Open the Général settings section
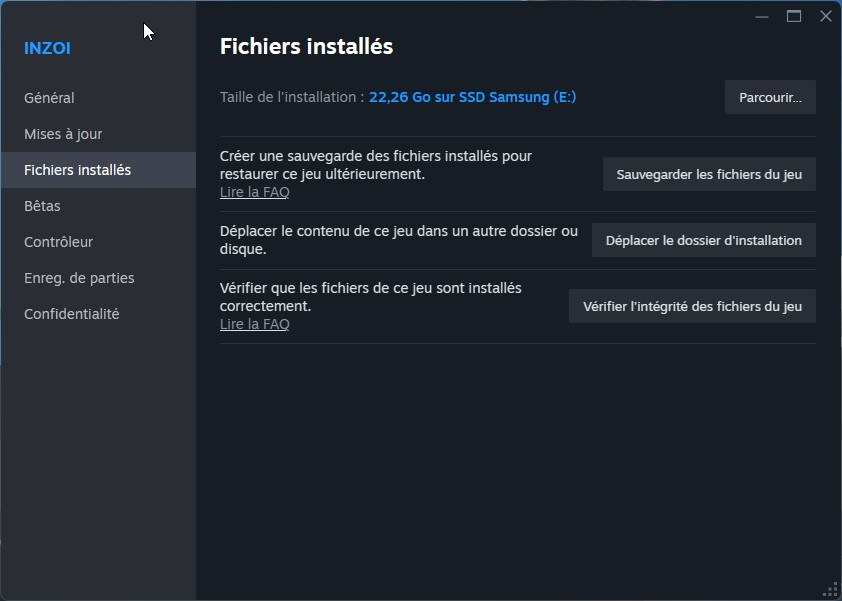The height and width of the screenshot is (601, 842). [x=49, y=98]
